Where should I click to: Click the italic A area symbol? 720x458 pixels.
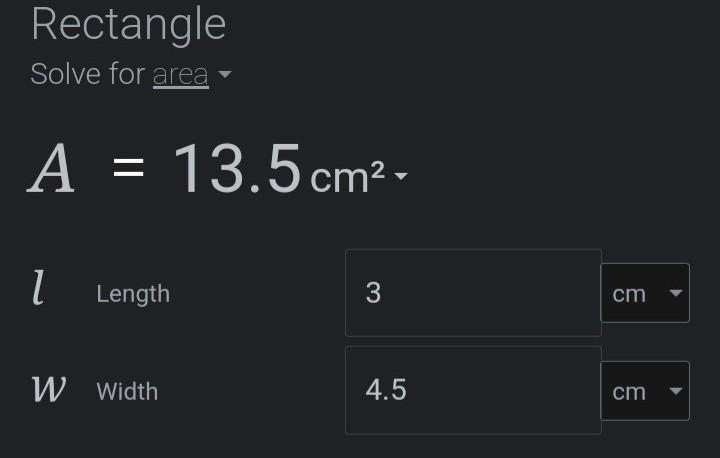[x=51, y=170]
